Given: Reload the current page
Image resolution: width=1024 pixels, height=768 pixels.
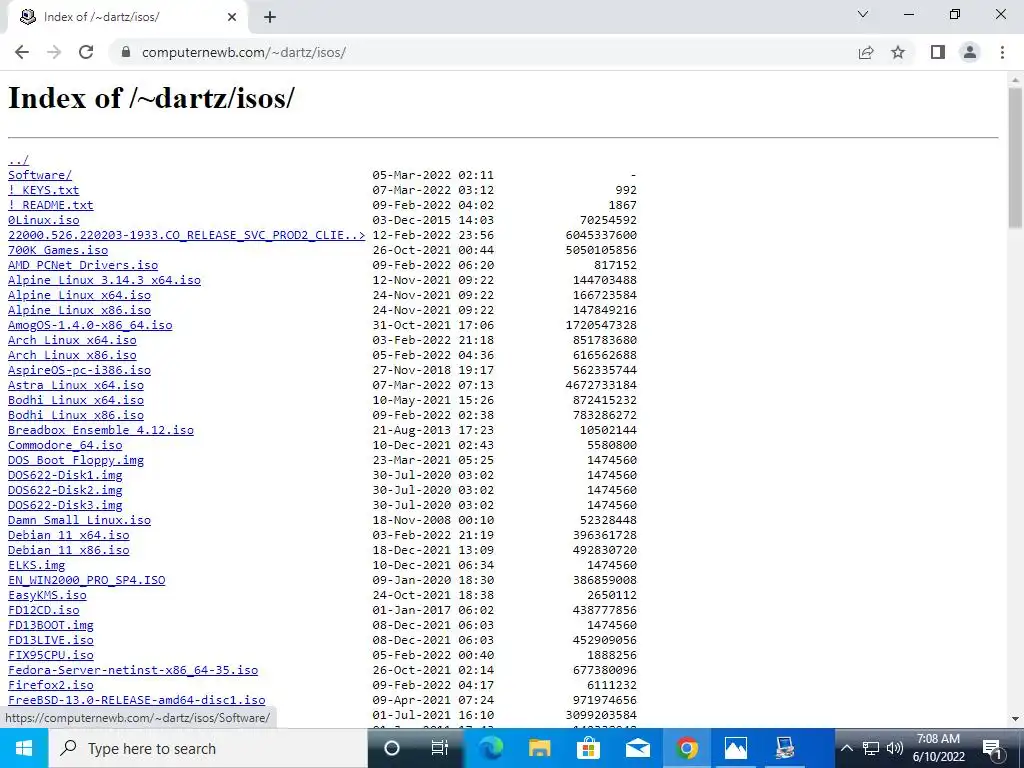Looking at the screenshot, I should point(86,52).
